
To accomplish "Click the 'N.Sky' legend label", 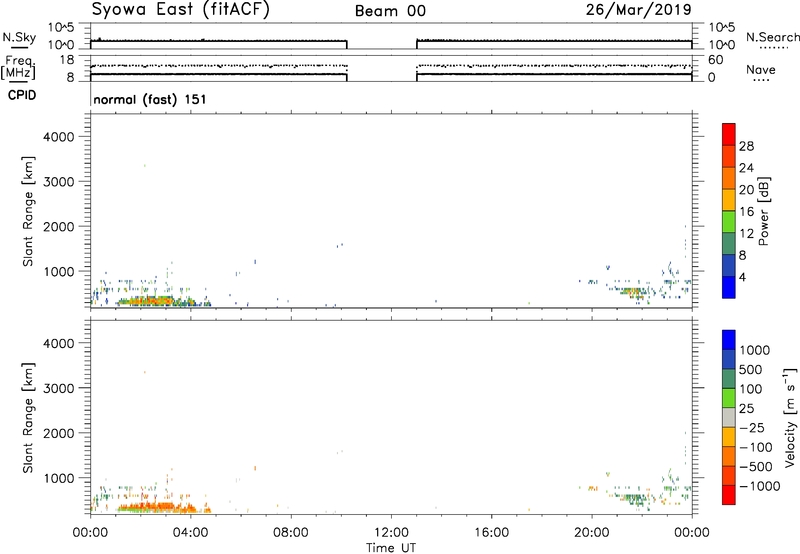I will (x=19, y=37).
